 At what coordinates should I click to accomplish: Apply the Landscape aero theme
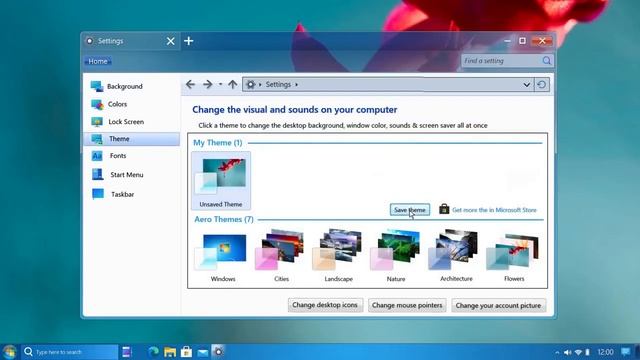click(x=338, y=256)
